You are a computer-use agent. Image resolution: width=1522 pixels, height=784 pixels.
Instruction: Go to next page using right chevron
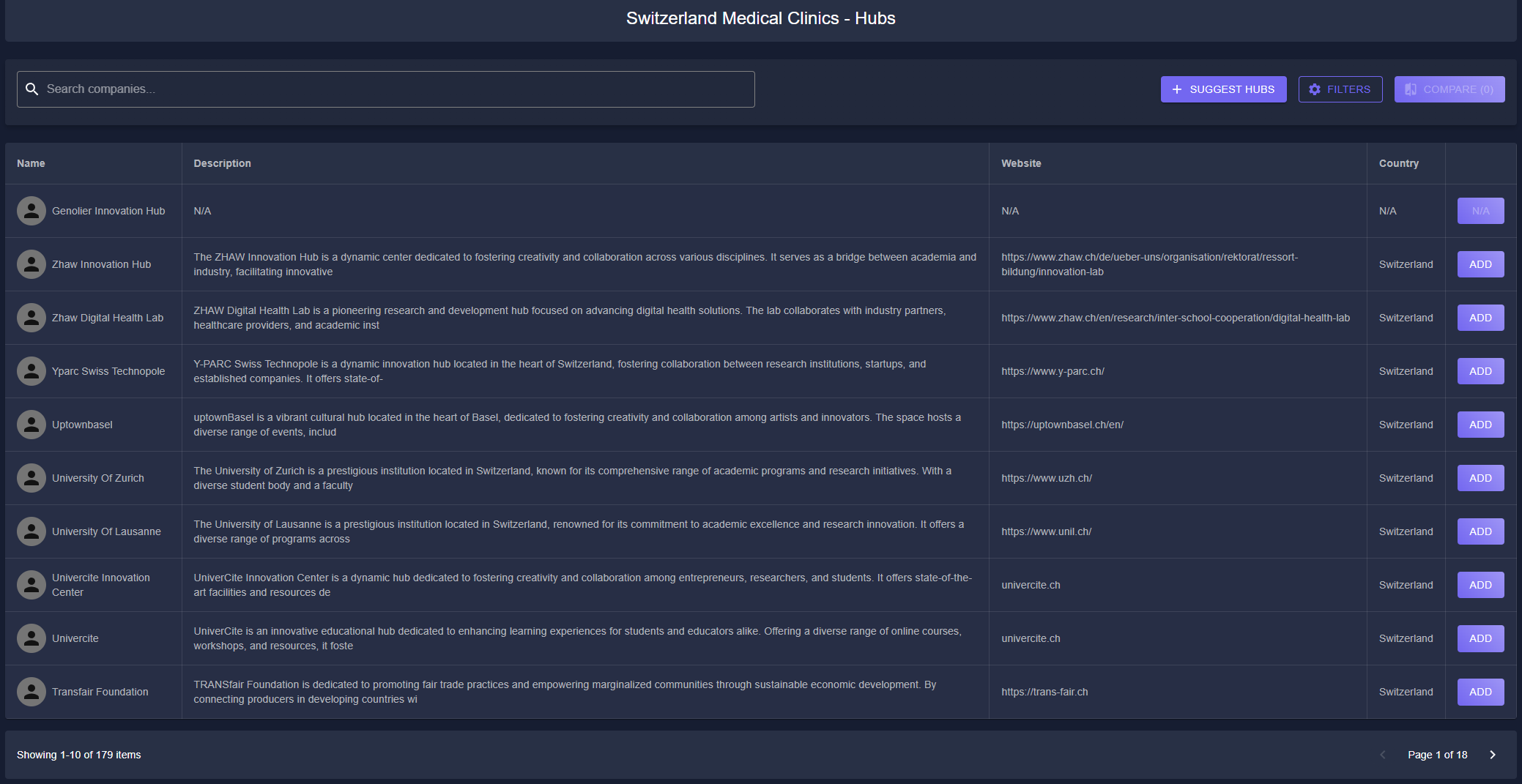pyautogui.click(x=1492, y=755)
